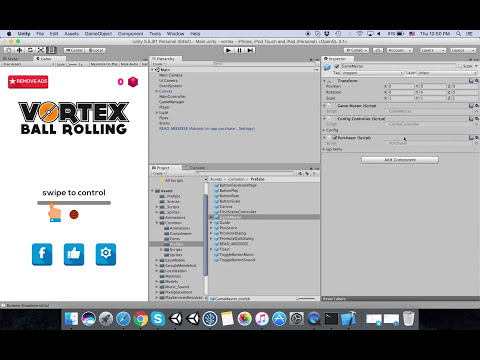Open the cloud services button

(x=378, y=50)
